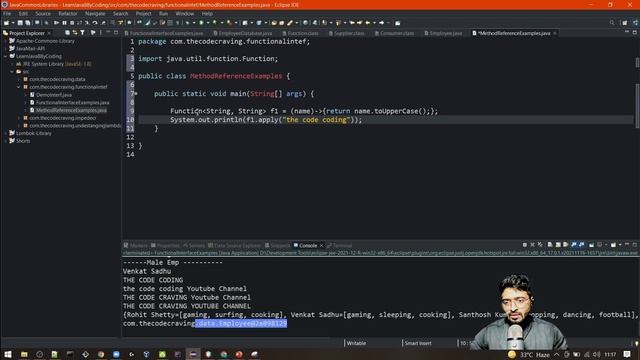This screenshot has width=640, height=360.
Task: Close the Project Explorer view
Action: point(49,33)
